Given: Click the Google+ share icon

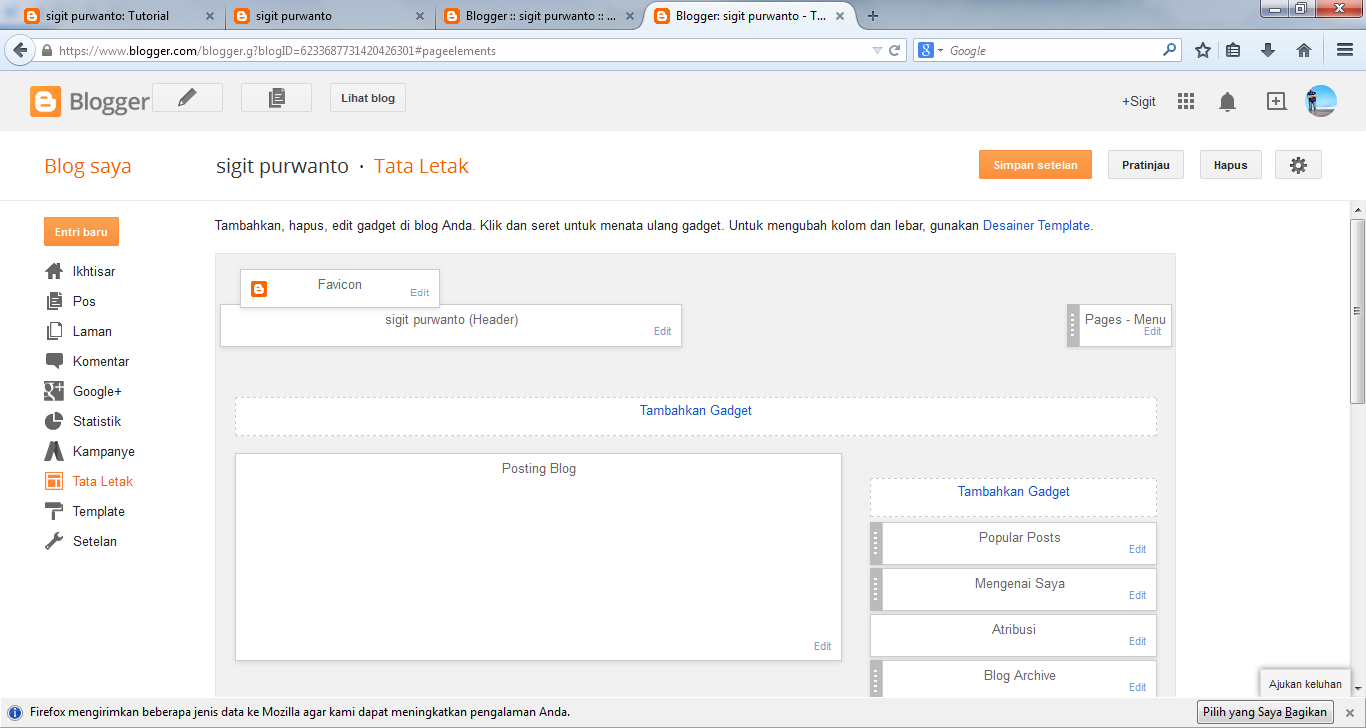Looking at the screenshot, I should [1276, 101].
